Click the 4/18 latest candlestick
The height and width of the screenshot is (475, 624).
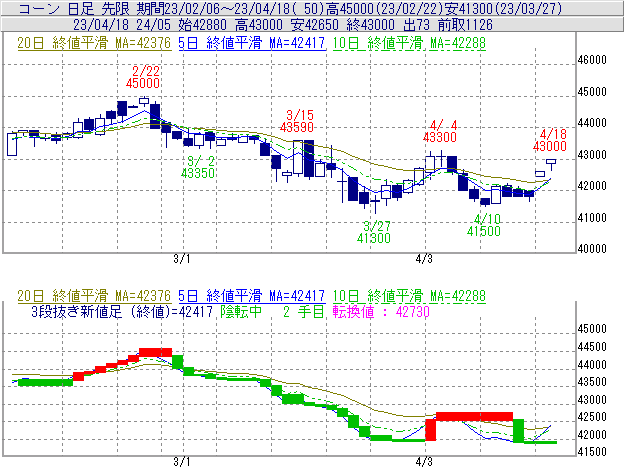tap(551, 163)
